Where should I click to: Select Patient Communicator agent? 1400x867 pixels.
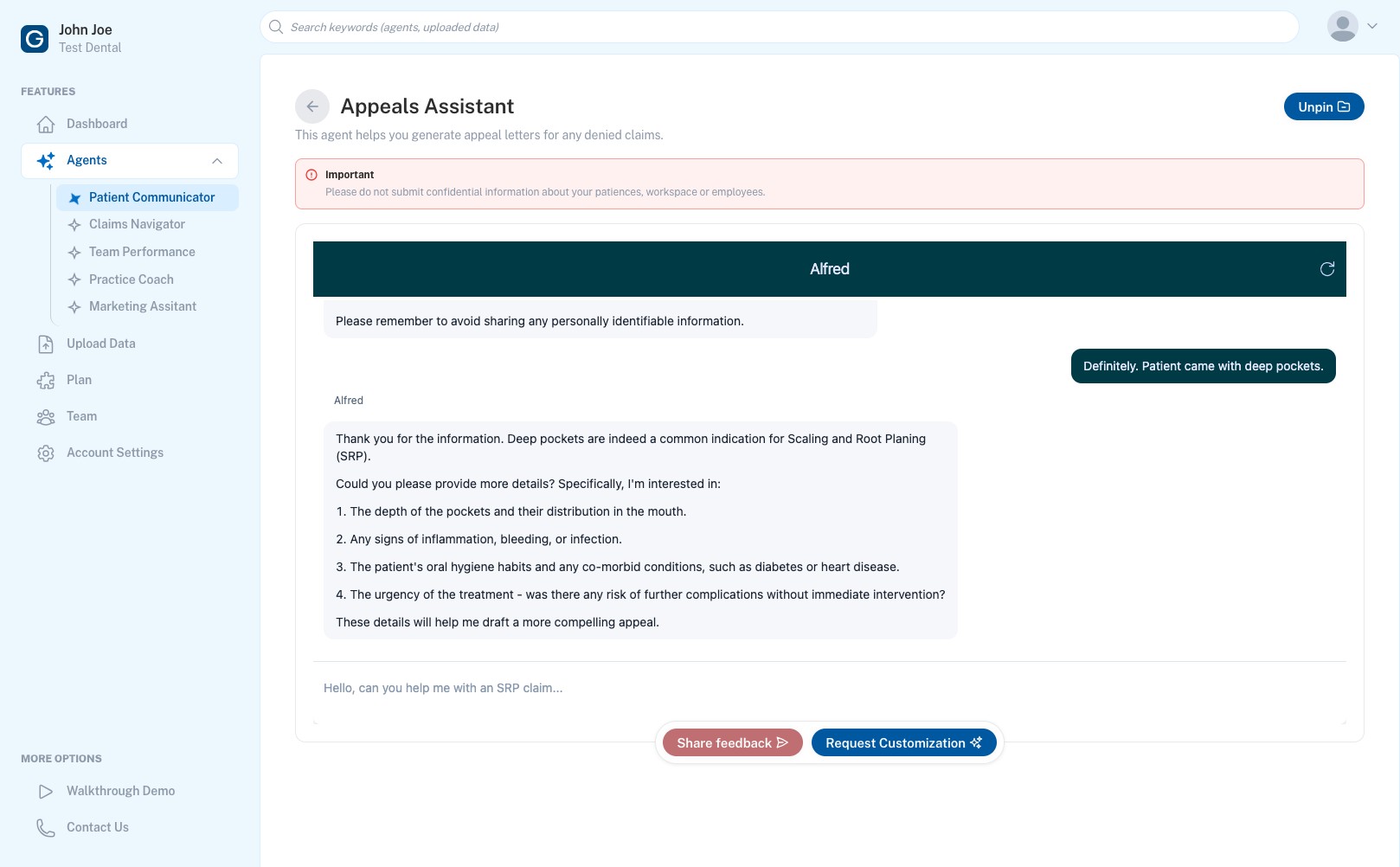point(147,197)
